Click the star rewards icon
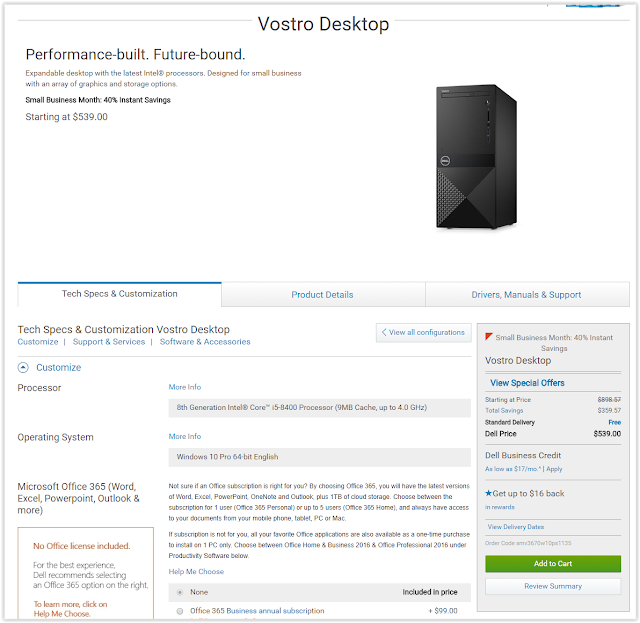 (488, 493)
